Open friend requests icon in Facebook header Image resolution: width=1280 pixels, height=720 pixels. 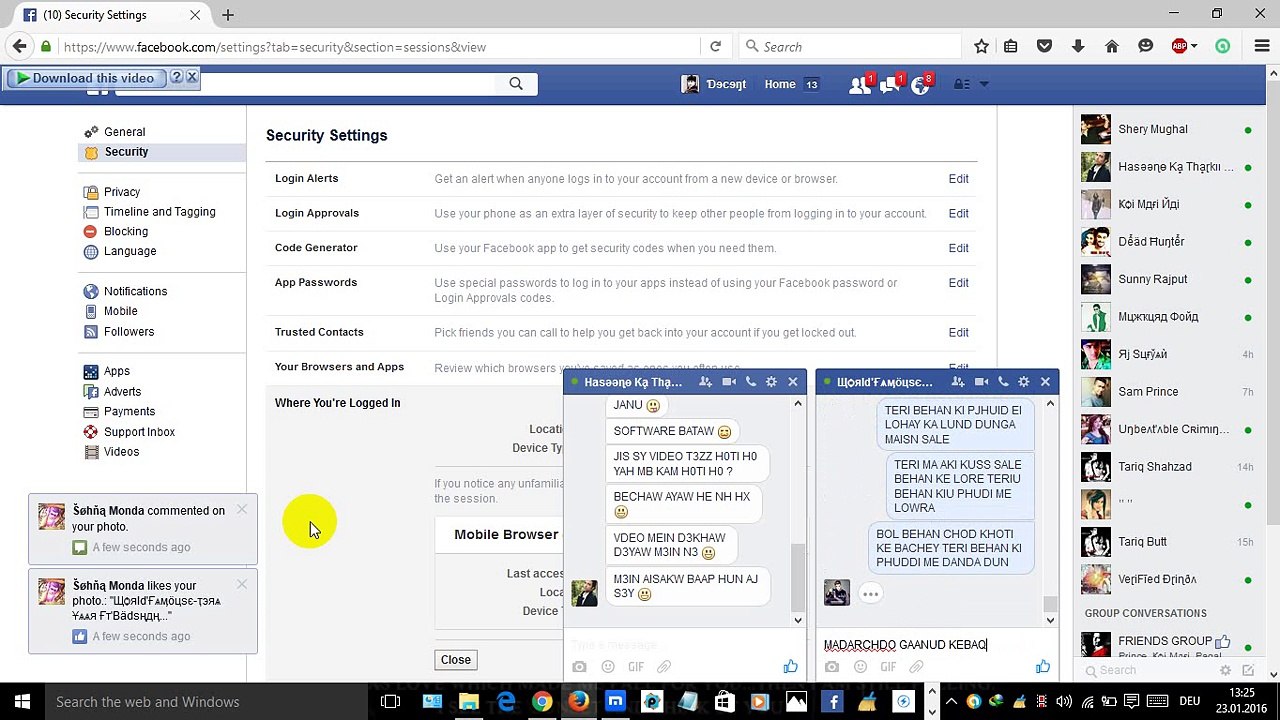(859, 85)
